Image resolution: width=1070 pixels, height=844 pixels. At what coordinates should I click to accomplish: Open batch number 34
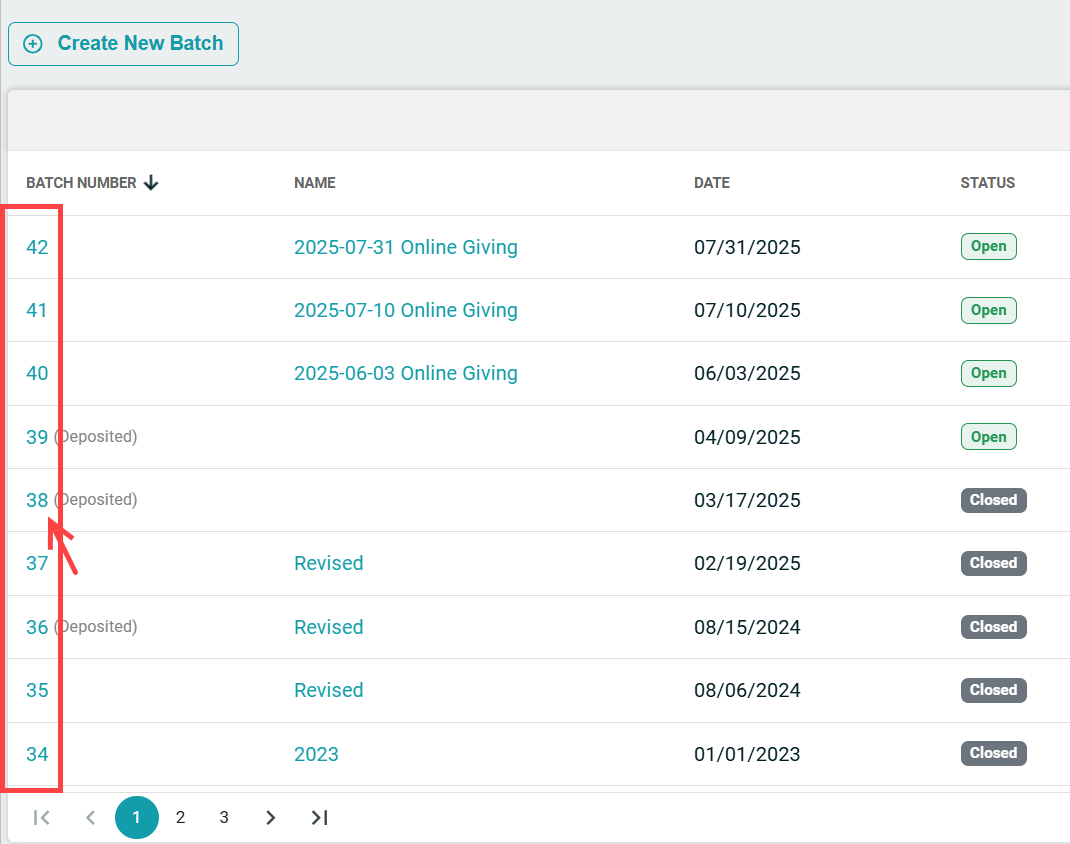(x=37, y=754)
